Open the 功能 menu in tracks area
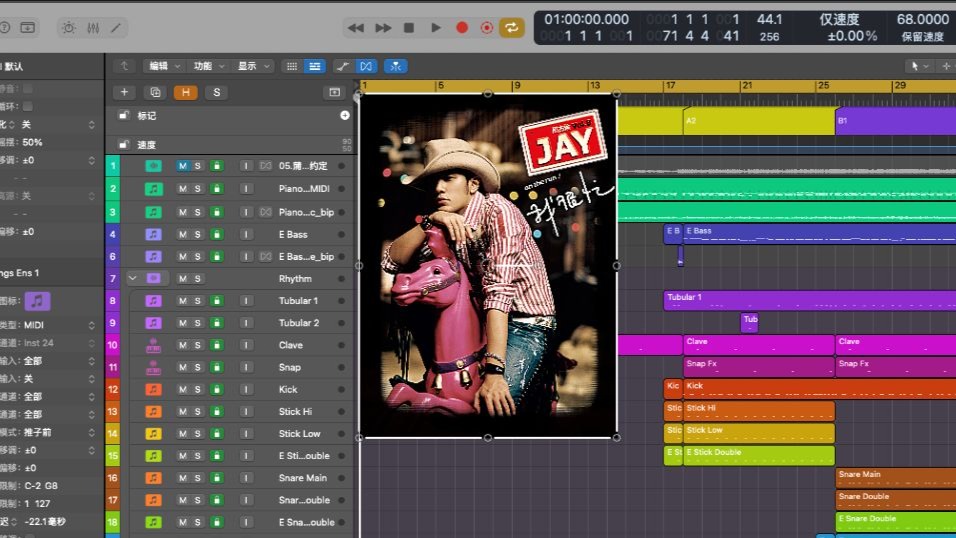This screenshot has width=956, height=538. (x=208, y=66)
